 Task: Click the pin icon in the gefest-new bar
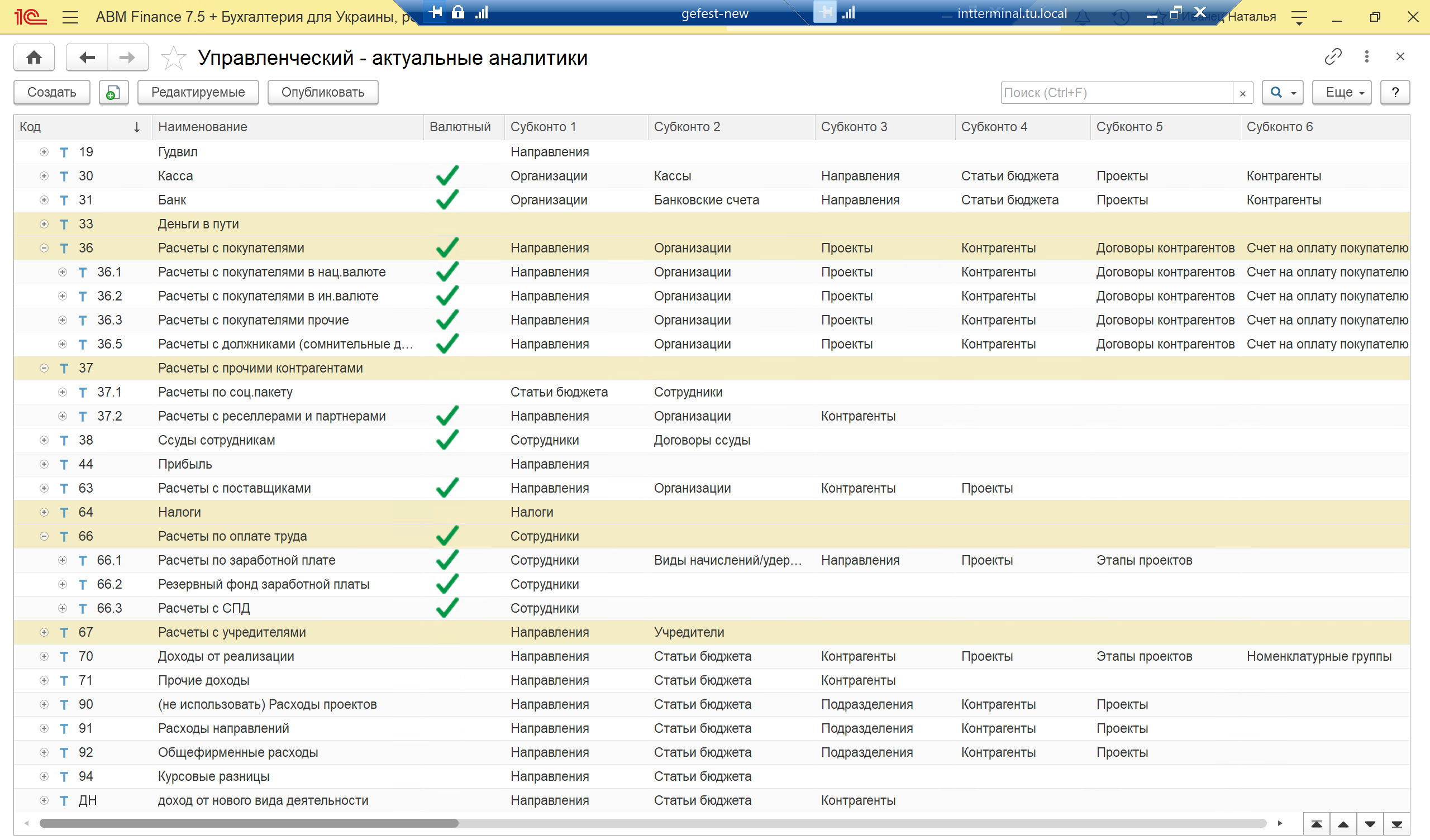point(436,12)
